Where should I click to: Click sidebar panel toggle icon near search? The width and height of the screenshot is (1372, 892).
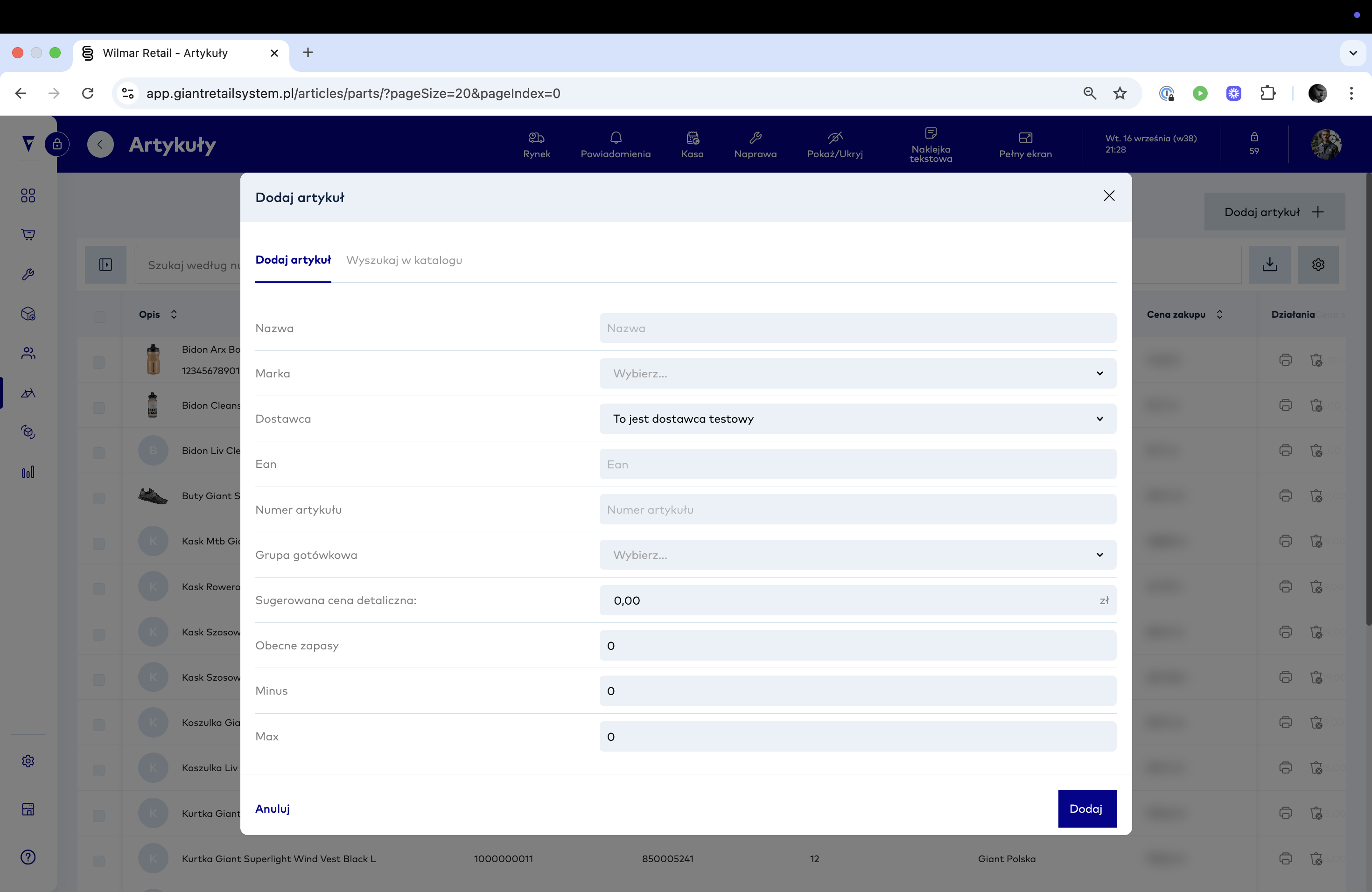coord(105,265)
